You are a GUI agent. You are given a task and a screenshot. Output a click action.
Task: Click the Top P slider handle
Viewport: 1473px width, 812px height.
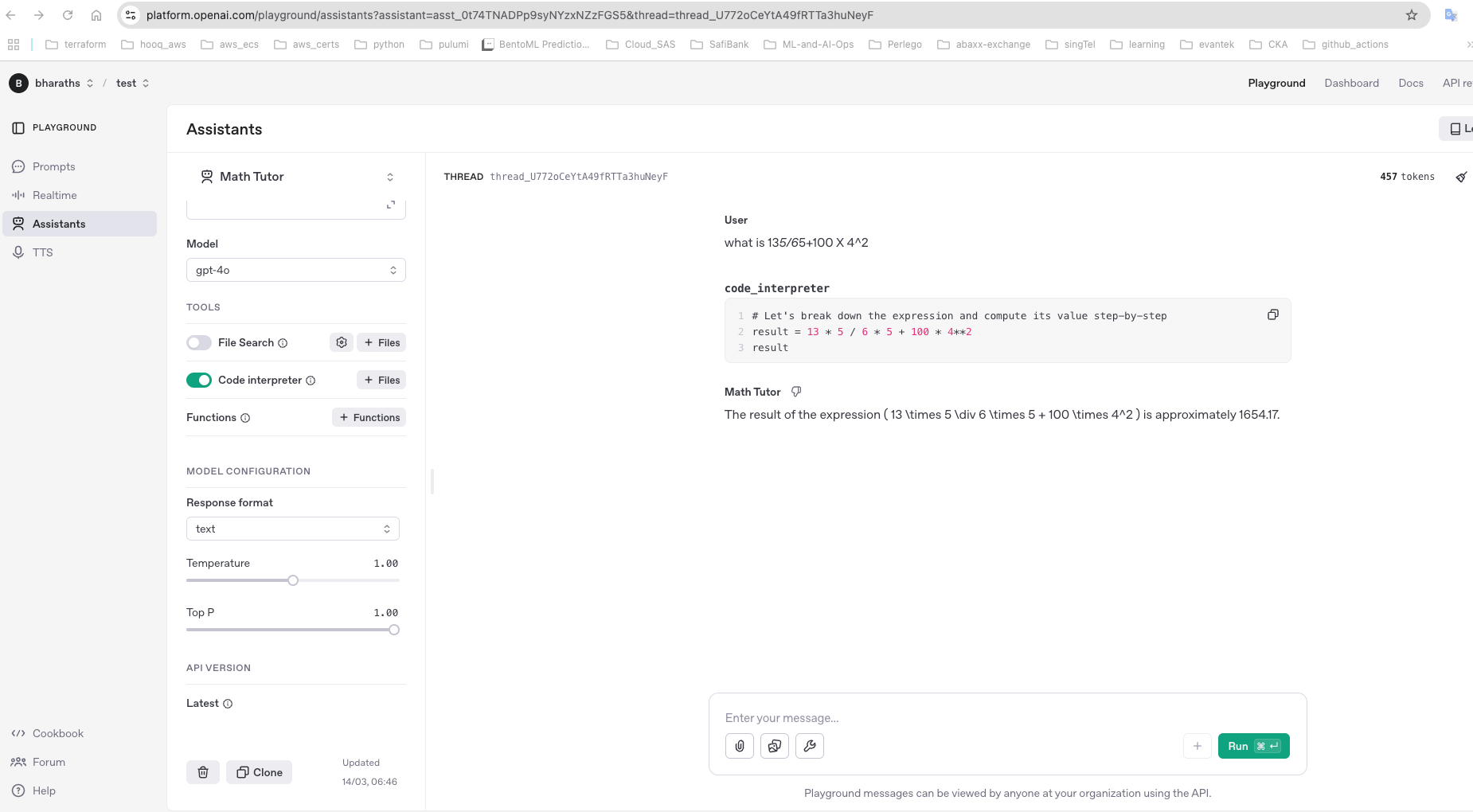point(394,630)
